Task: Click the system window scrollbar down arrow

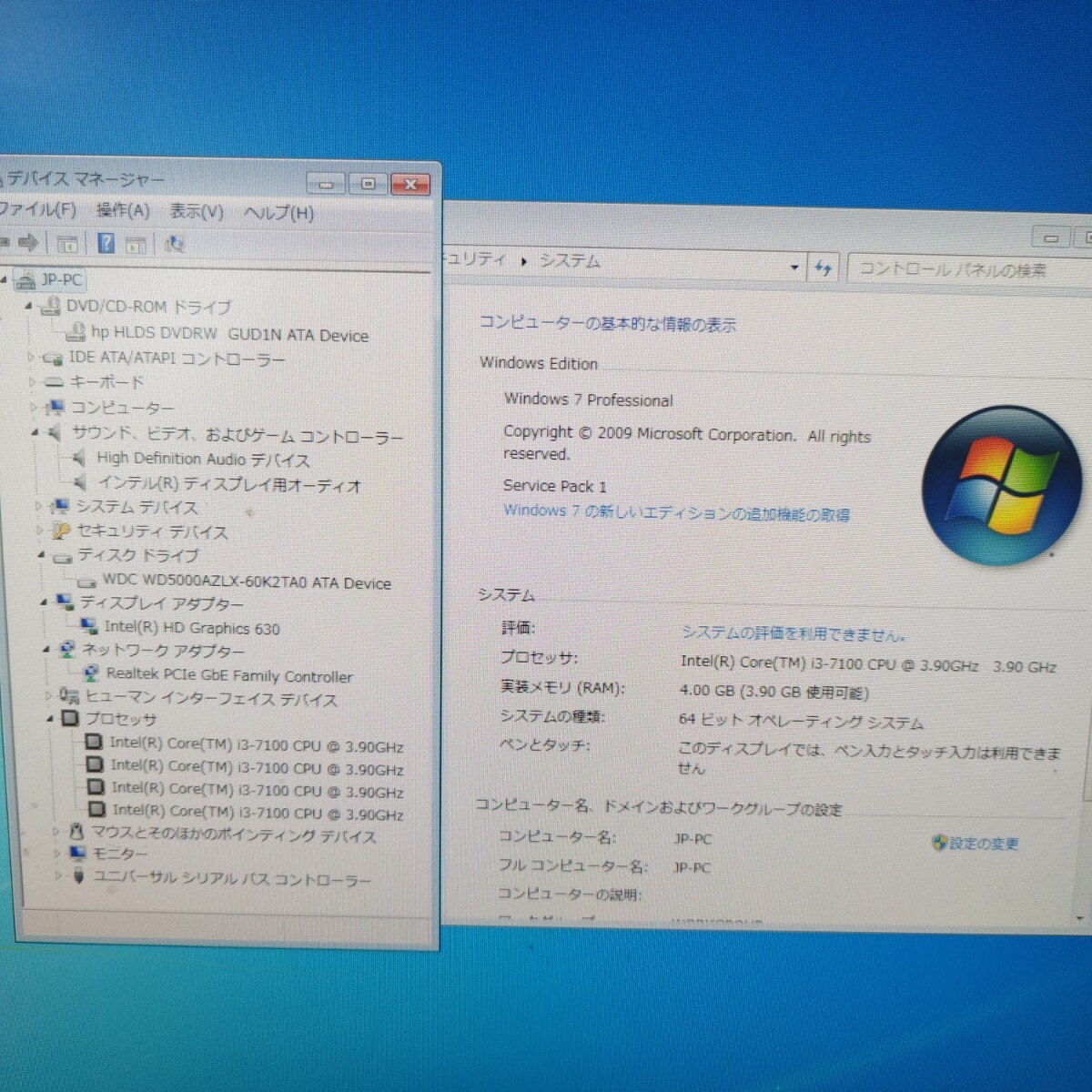Action: tap(1079, 918)
